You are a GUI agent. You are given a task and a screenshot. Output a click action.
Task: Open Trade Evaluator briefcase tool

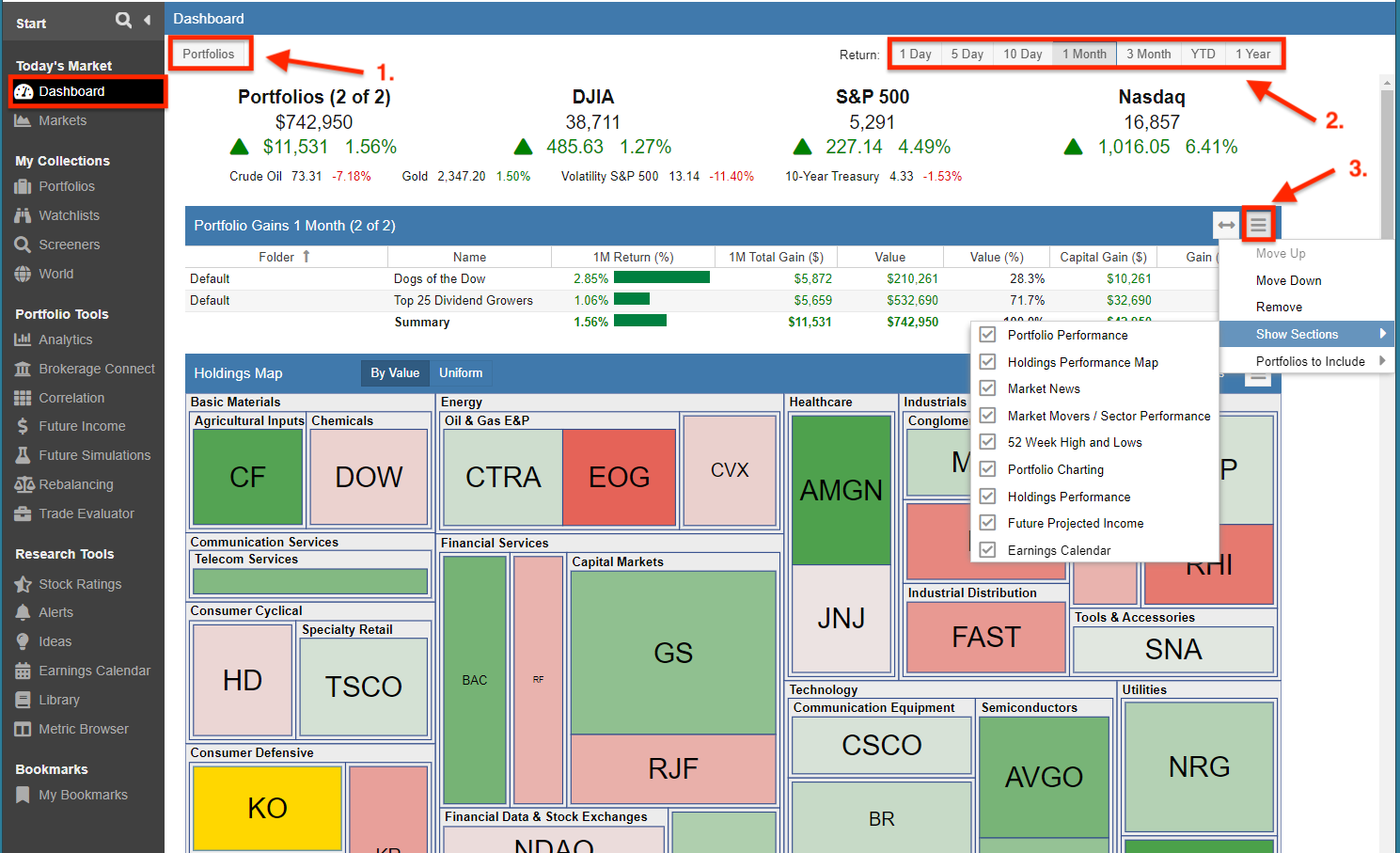86,513
